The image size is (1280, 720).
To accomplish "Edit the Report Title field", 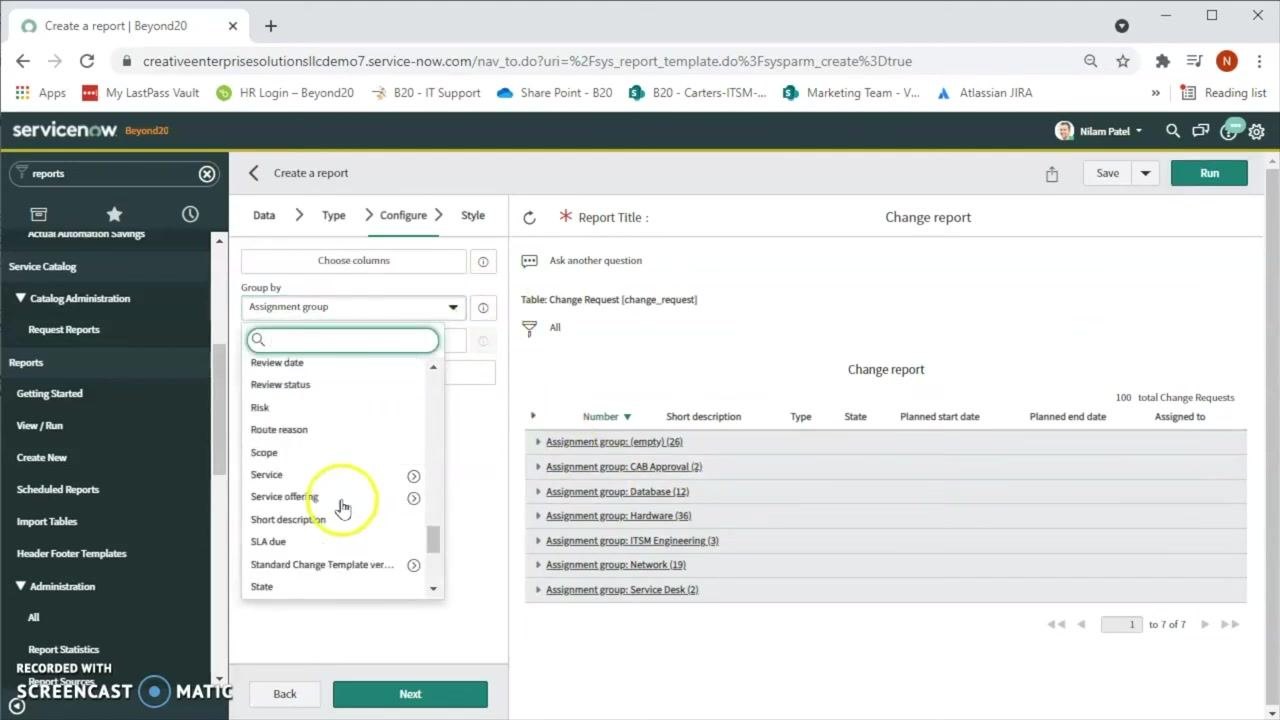I will (928, 217).
